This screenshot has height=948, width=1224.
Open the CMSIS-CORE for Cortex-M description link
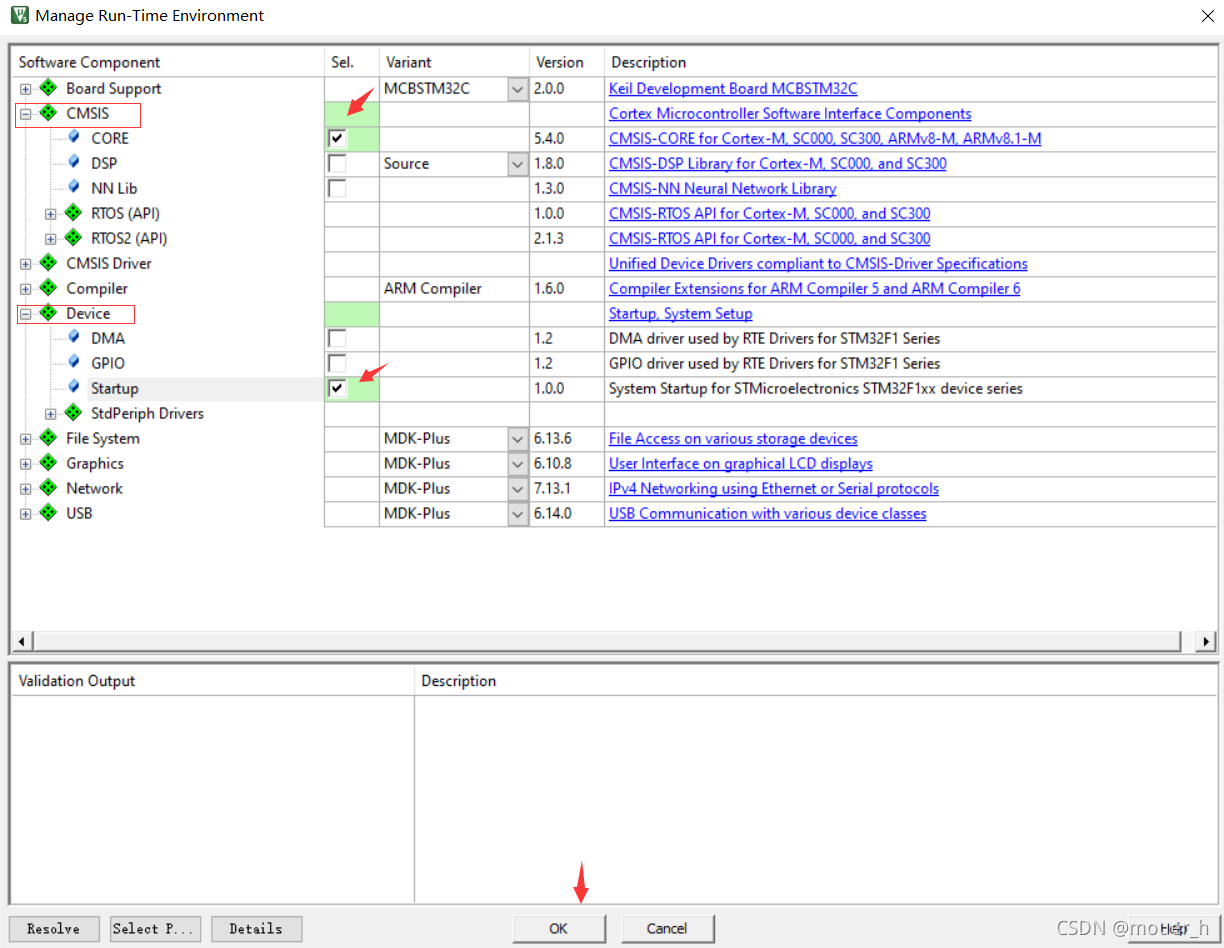pyautogui.click(x=825, y=139)
